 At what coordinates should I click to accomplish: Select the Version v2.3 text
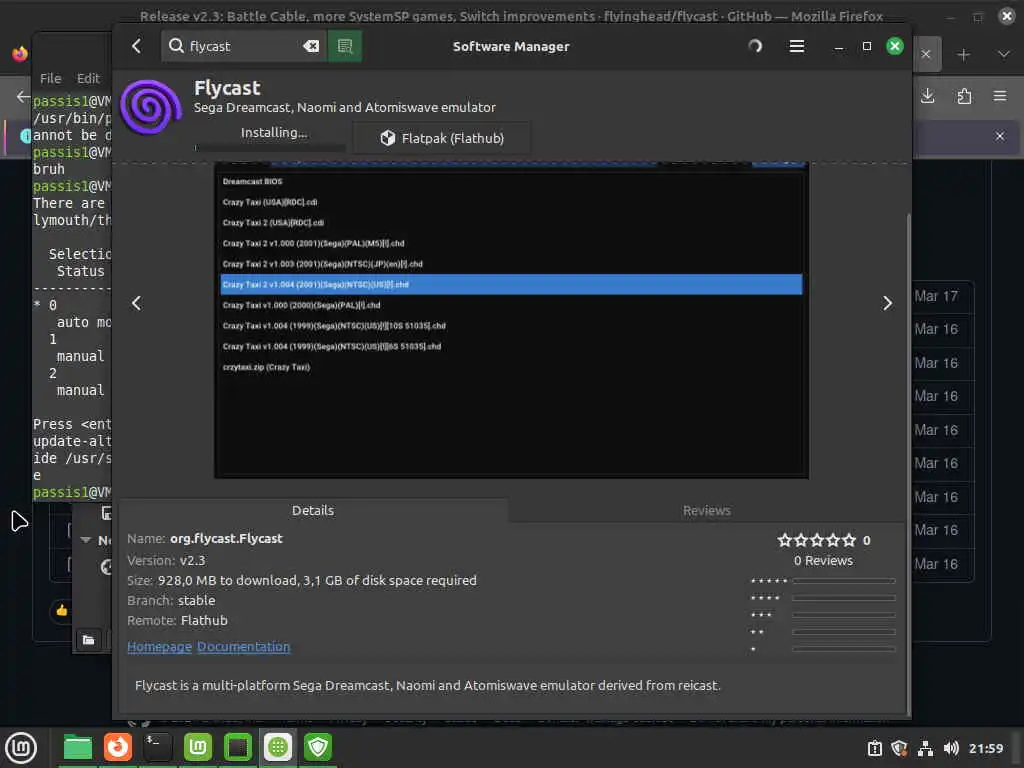pyautogui.click(x=166, y=561)
